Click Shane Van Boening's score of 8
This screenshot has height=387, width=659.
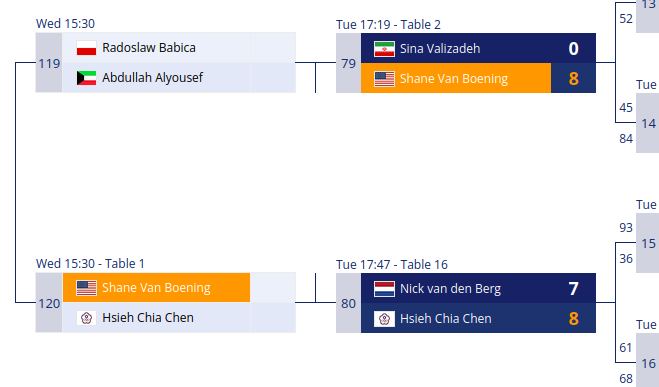click(573, 79)
